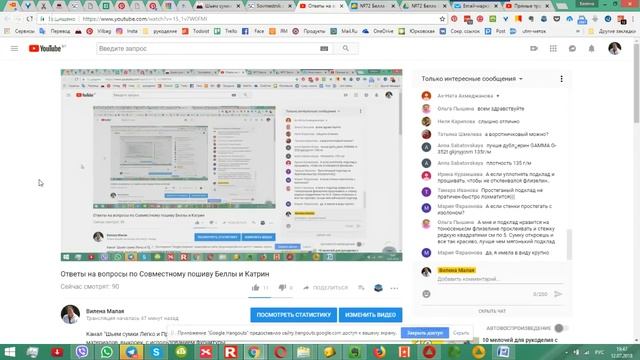Open the Windows Start button
This screenshot has height=360, width=640.
coord(9,351)
